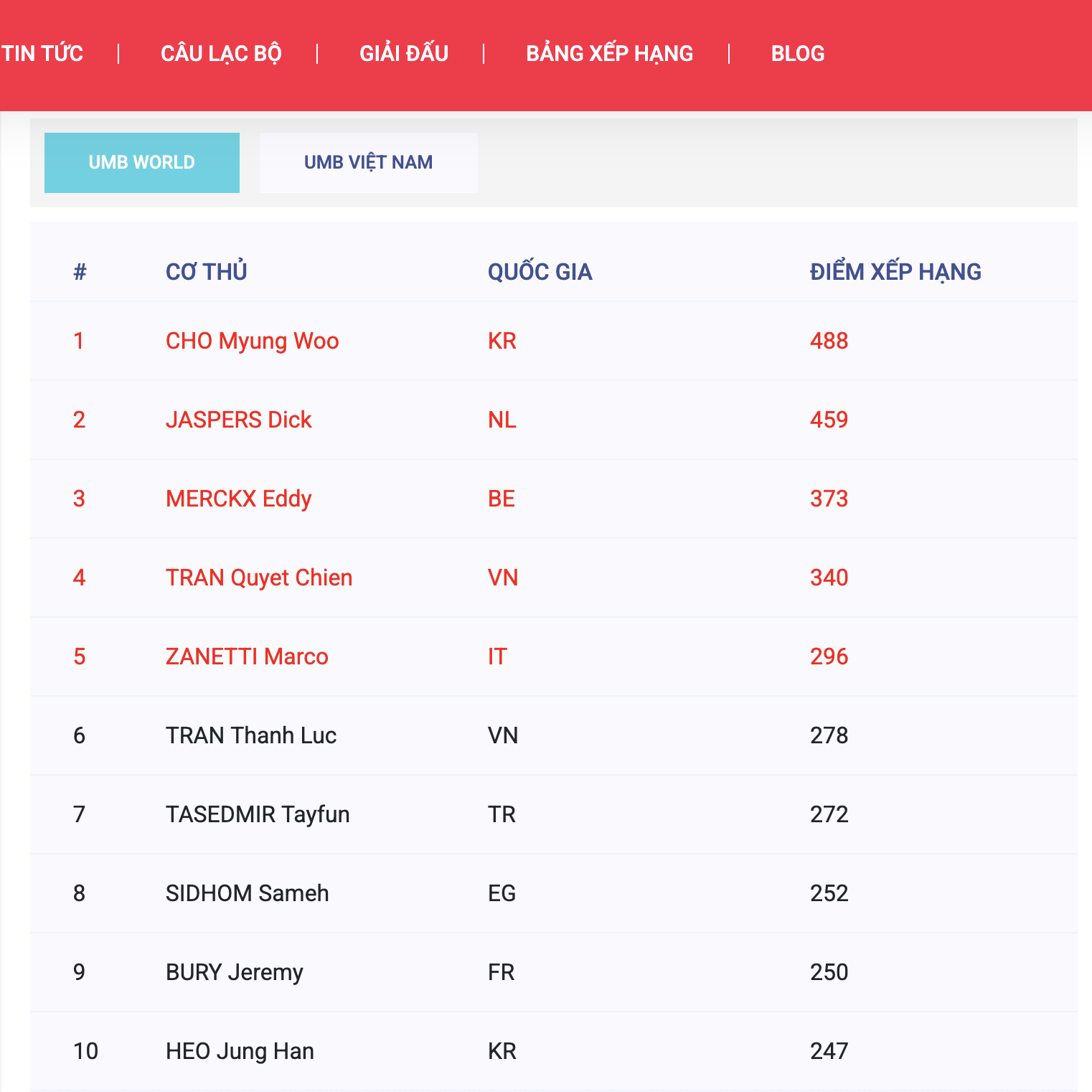Open MERCKX Eddy's row
This screenshot has height=1092, width=1092.
(x=554, y=499)
